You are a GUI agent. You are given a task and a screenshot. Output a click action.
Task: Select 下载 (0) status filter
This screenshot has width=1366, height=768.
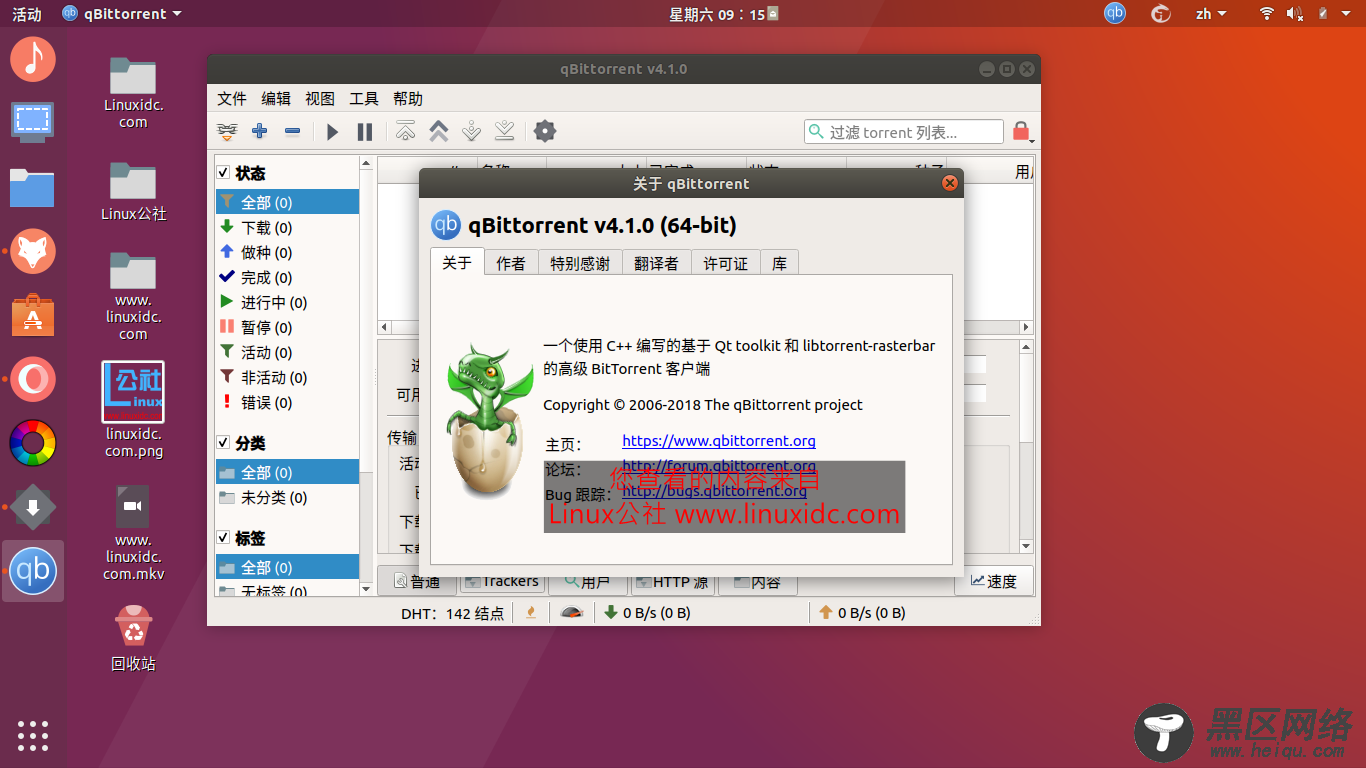pos(287,227)
